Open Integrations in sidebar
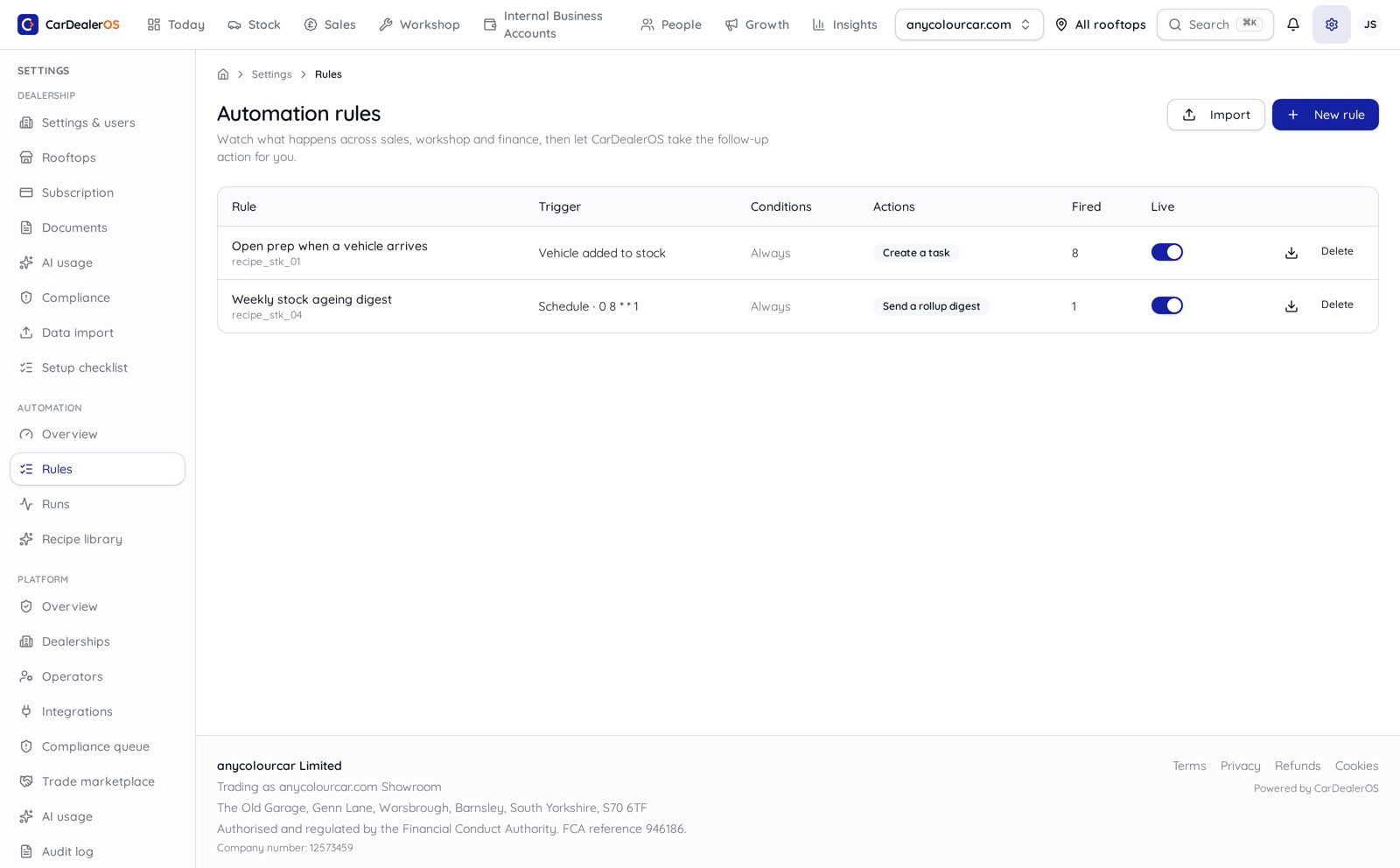The height and width of the screenshot is (868, 1400). click(x=97, y=711)
